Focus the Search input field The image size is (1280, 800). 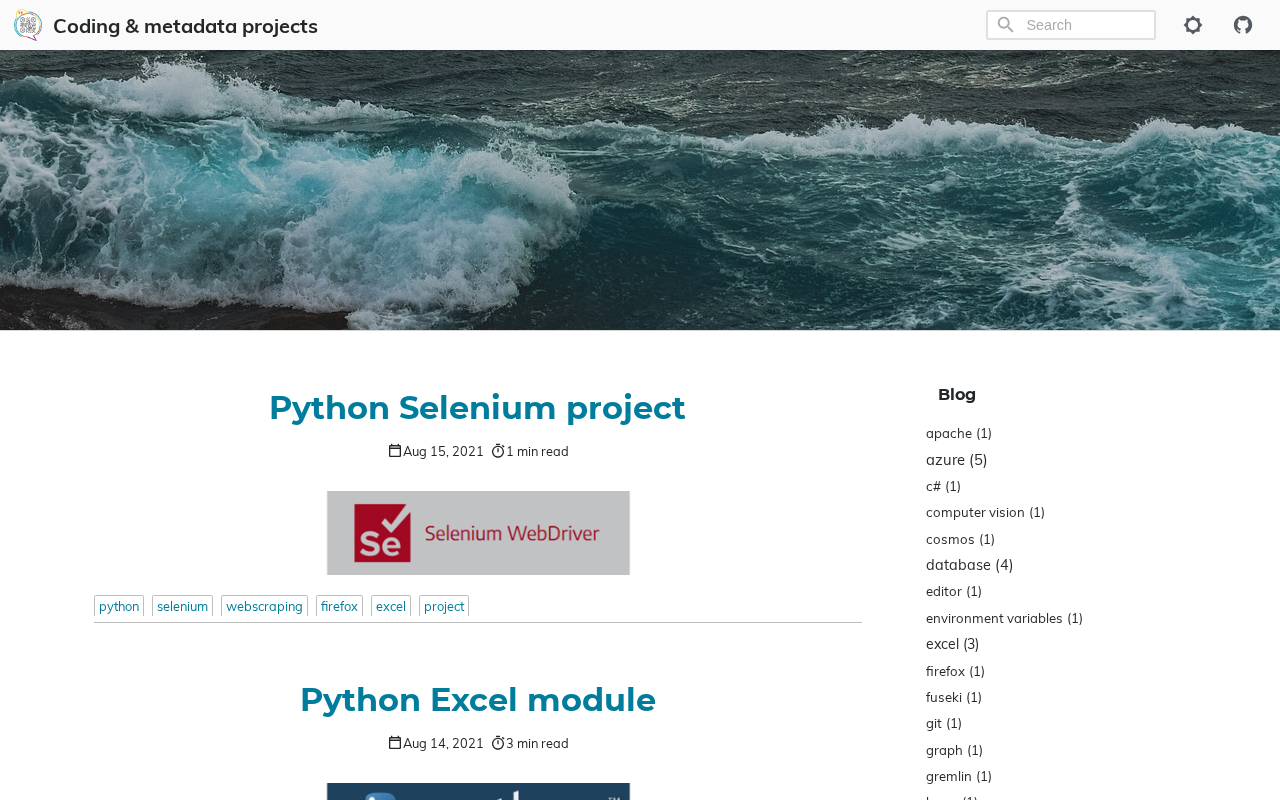(x=1086, y=25)
